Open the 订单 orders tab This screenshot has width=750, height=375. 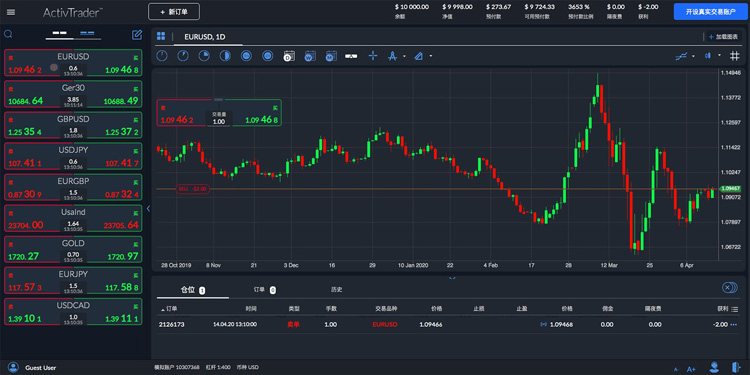click(x=265, y=290)
